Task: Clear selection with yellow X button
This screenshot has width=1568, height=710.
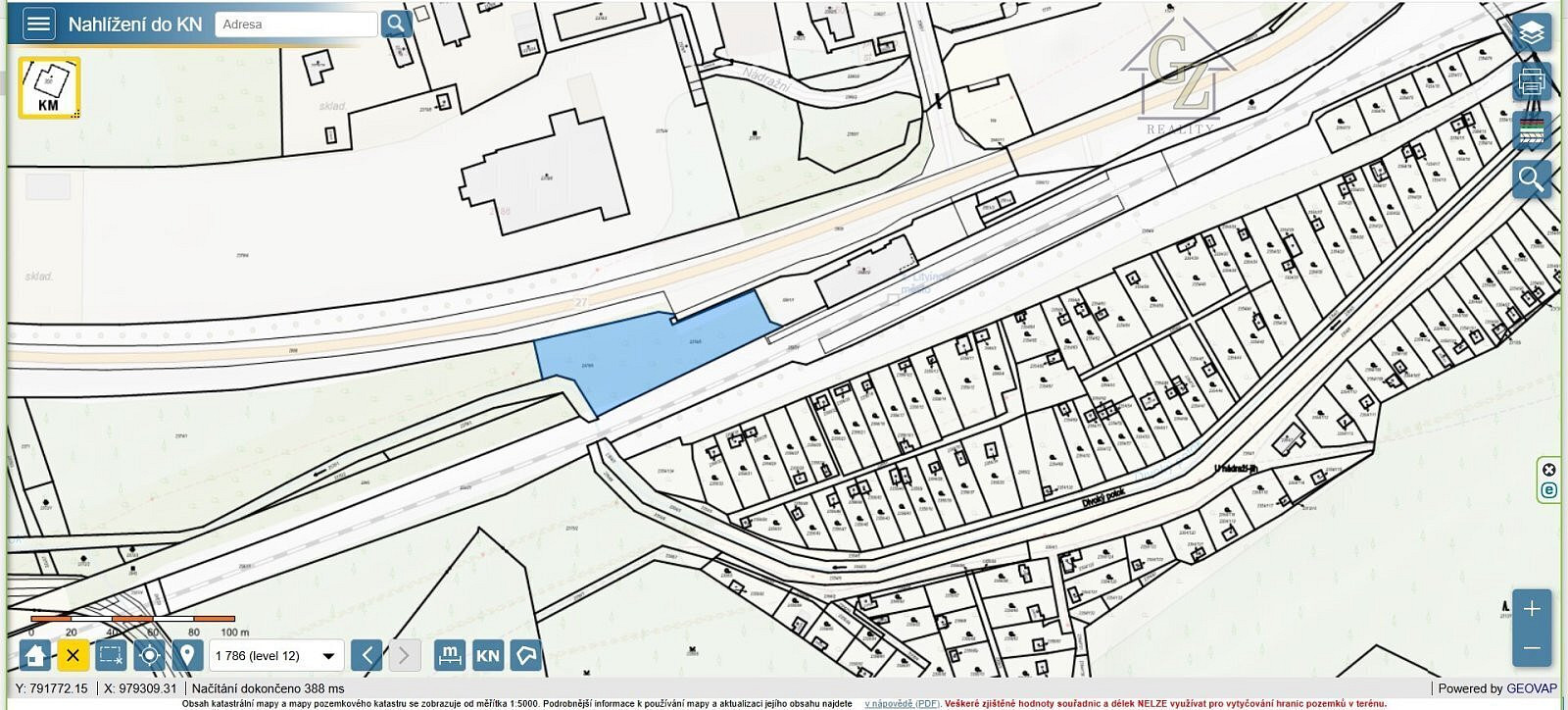Action: pos(73,655)
